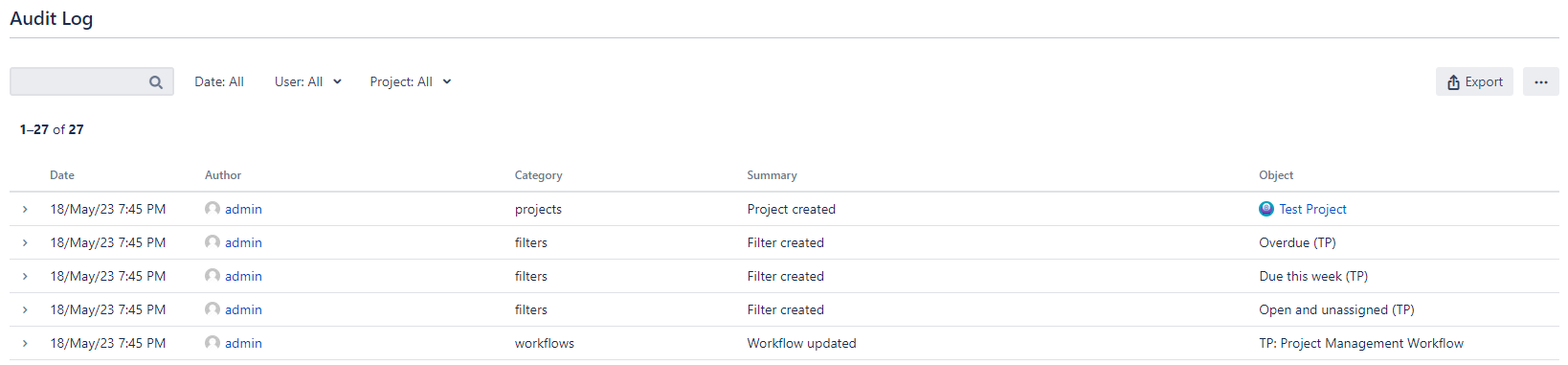
Task: Click admin avatar in Workflow updated row
Action: (213, 343)
